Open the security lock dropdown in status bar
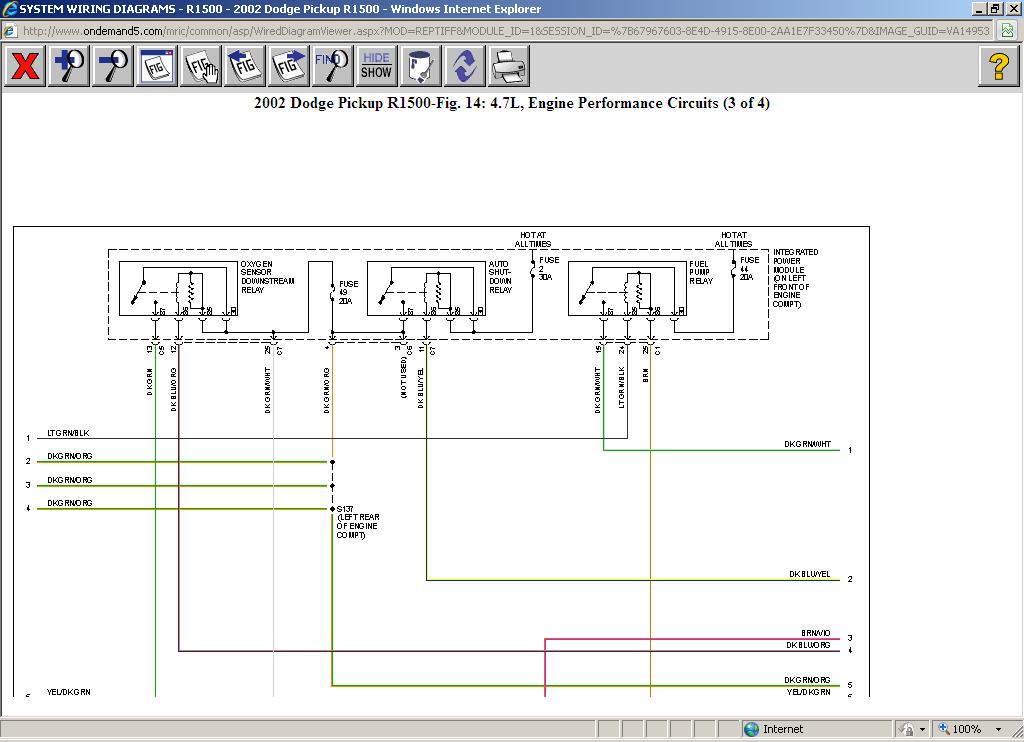Image resolution: width=1024 pixels, height=742 pixels. [922, 729]
